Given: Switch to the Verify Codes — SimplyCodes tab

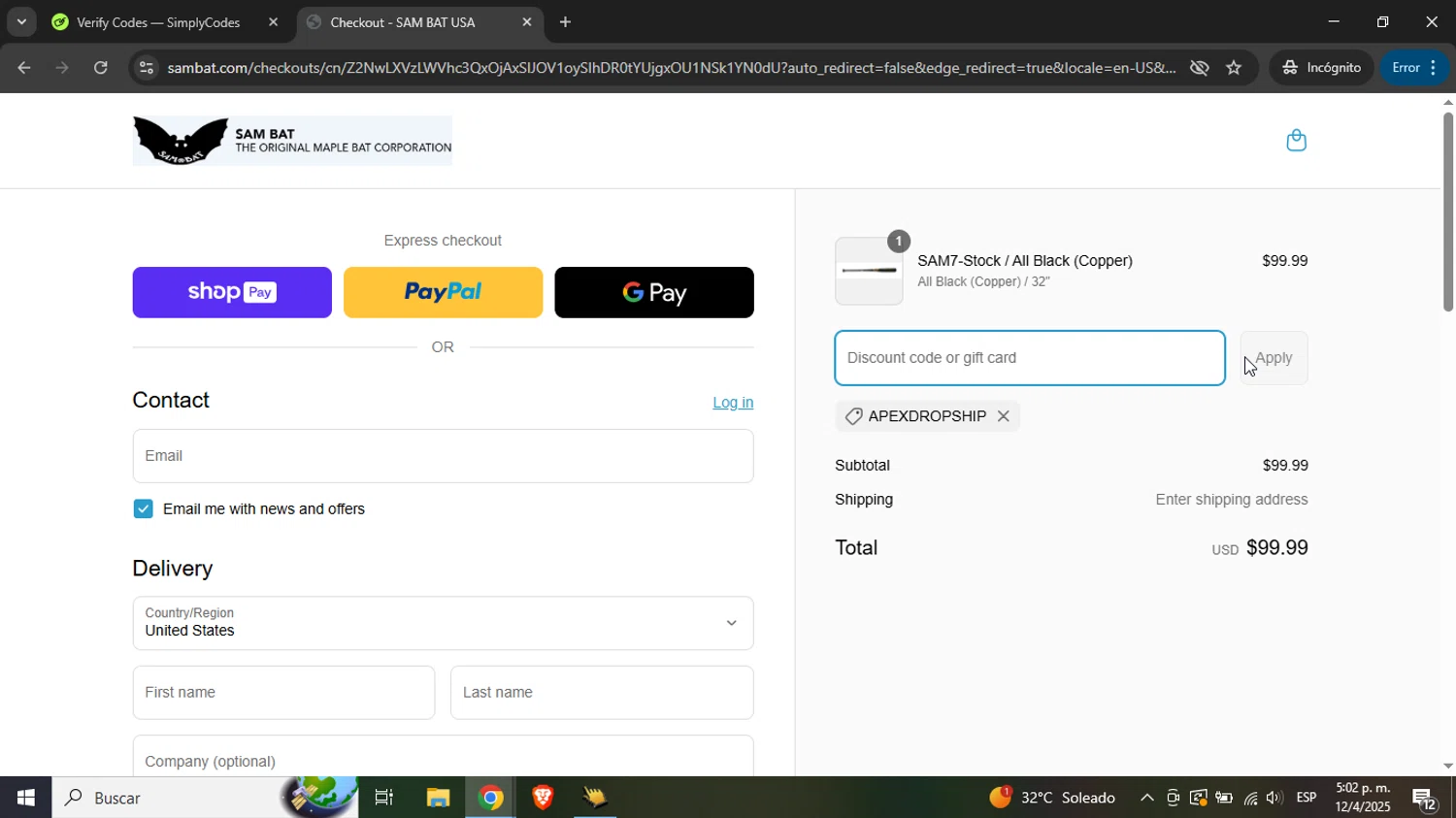Looking at the screenshot, I should [157, 22].
